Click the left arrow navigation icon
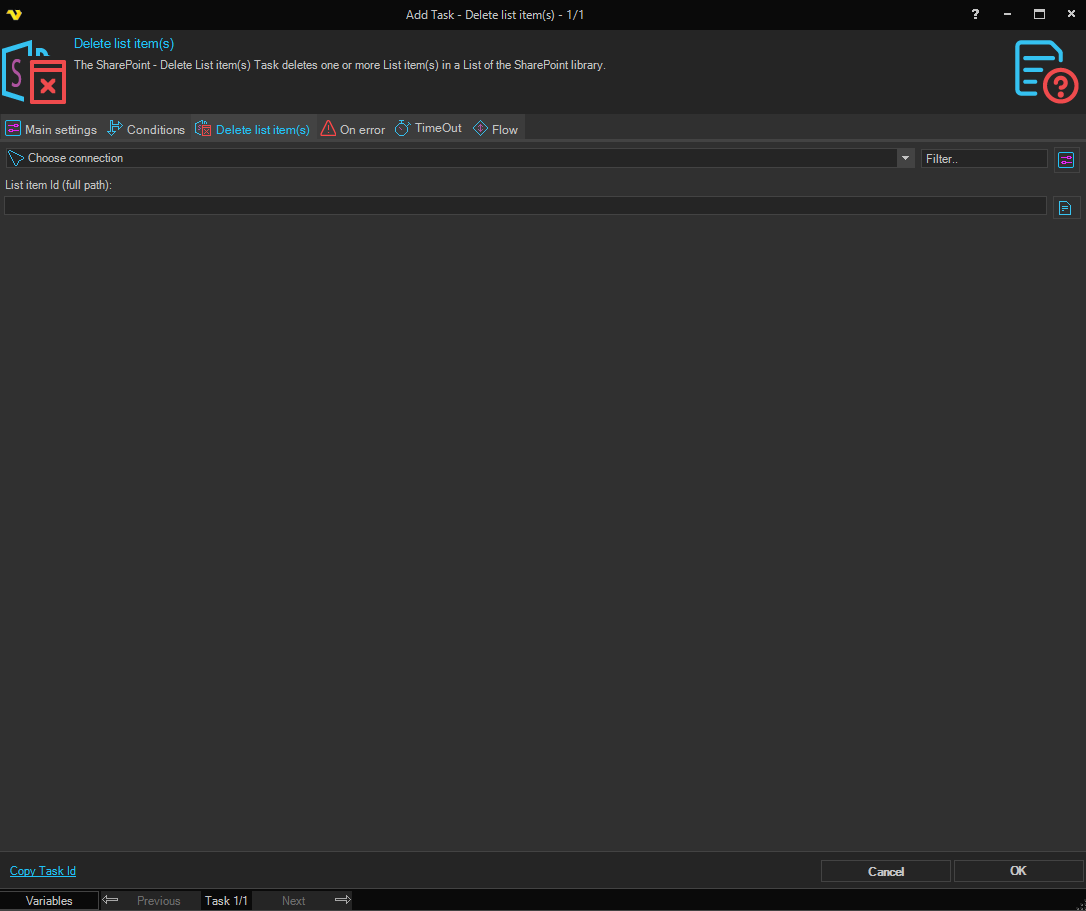Viewport: 1086px width, 911px height. coord(111,900)
